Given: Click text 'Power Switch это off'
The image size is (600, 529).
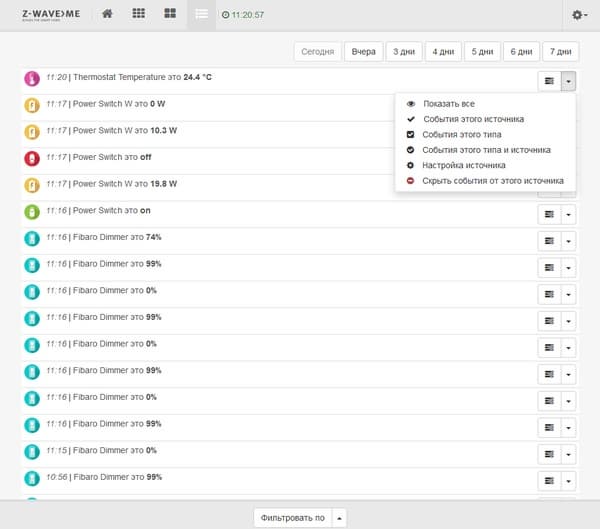Looking at the screenshot, I should 112,157.
